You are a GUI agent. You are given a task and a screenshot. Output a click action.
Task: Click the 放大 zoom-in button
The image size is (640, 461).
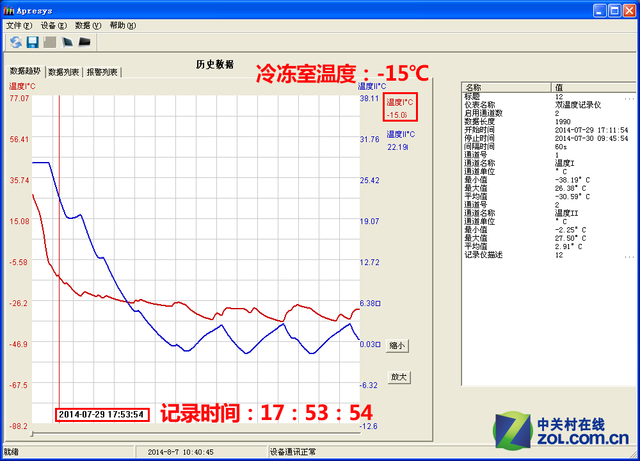tap(399, 377)
